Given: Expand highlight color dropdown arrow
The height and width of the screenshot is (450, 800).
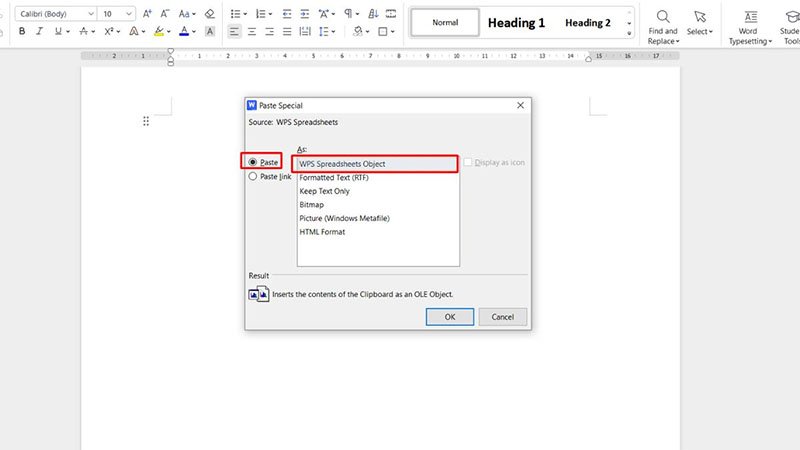Looking at the screenshot, I should tap(169, 32).
